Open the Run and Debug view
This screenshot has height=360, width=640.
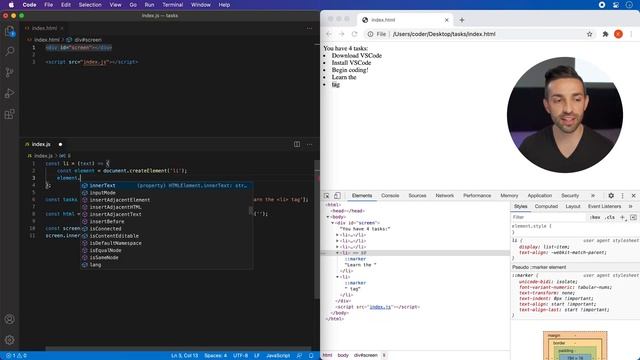tap(9, 93)
